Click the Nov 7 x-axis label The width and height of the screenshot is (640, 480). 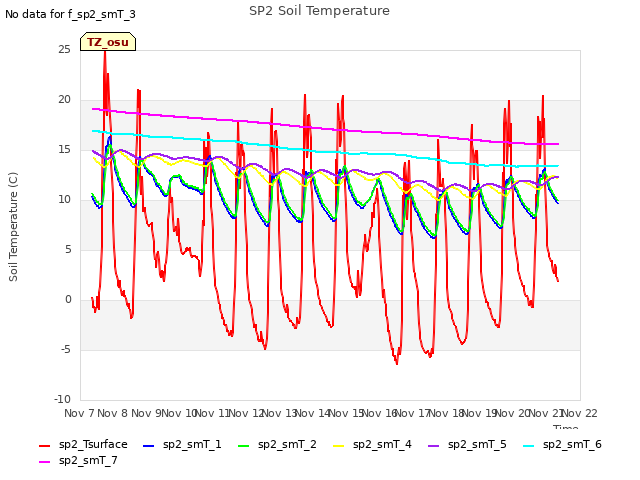pyautogui.click(x=79, y=413)
